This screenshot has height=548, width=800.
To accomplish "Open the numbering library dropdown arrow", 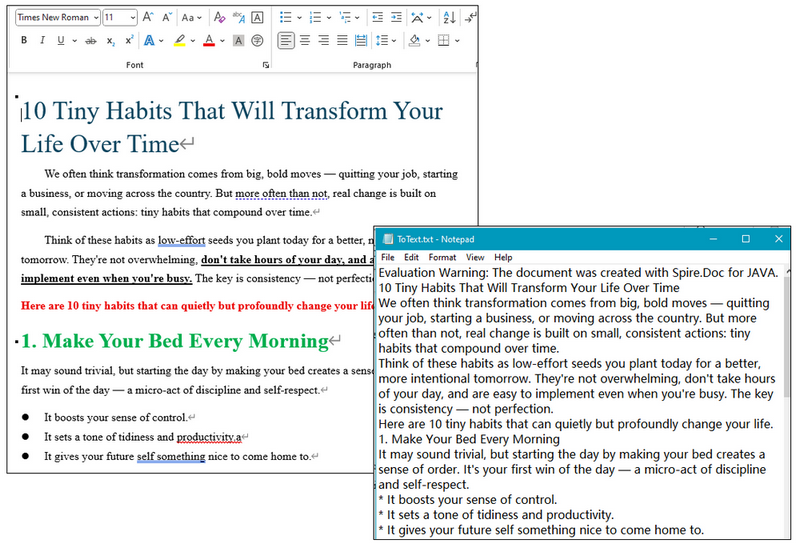I will click(329, 18).
